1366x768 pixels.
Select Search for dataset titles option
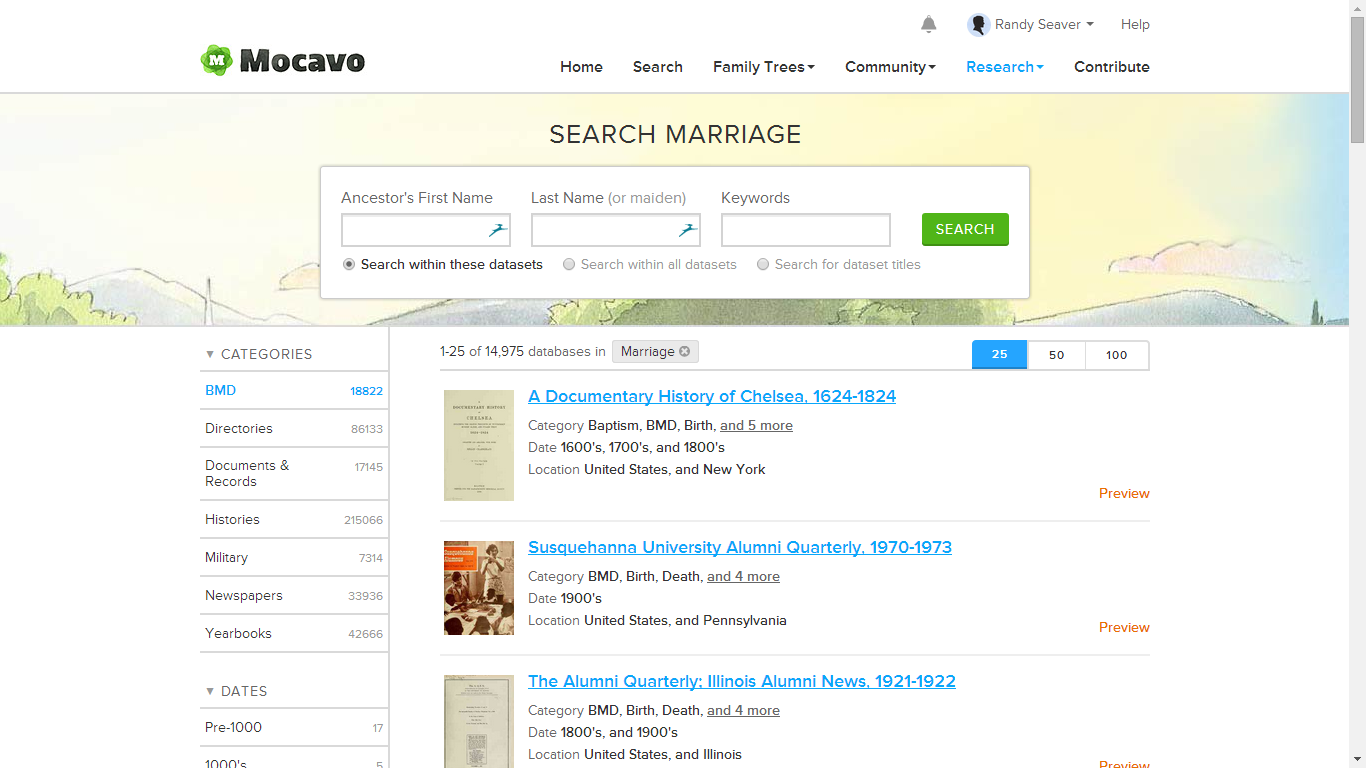tap(763, 265)
